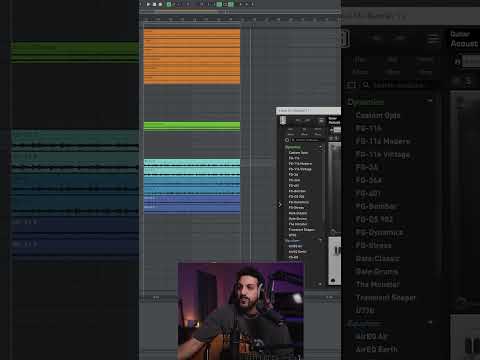Screen dimensions: 480x360
Task: Select FG-2A in the enlarged module list
Action: click(x=367, y=167)
